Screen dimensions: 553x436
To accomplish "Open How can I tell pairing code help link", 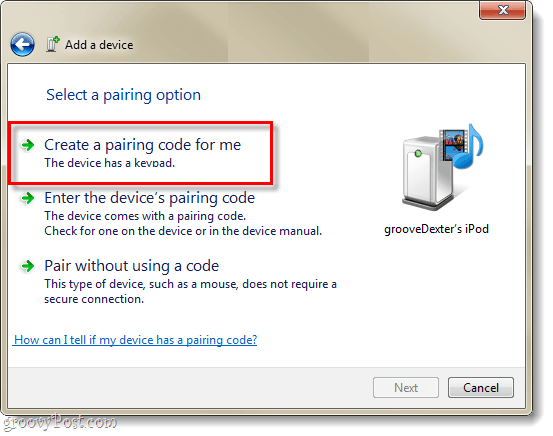I will (x=135, y=340).
